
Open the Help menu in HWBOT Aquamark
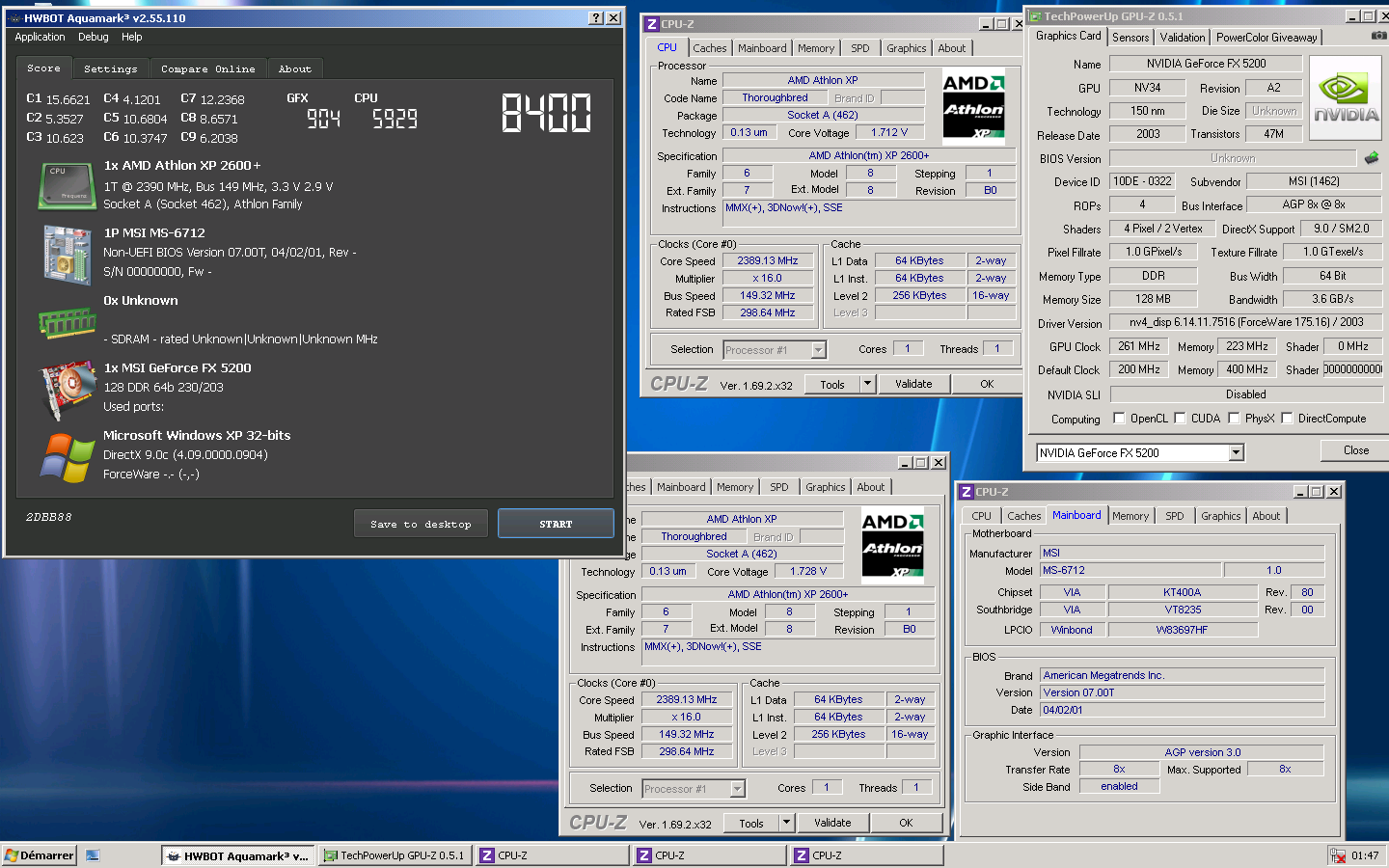(132, 37)
